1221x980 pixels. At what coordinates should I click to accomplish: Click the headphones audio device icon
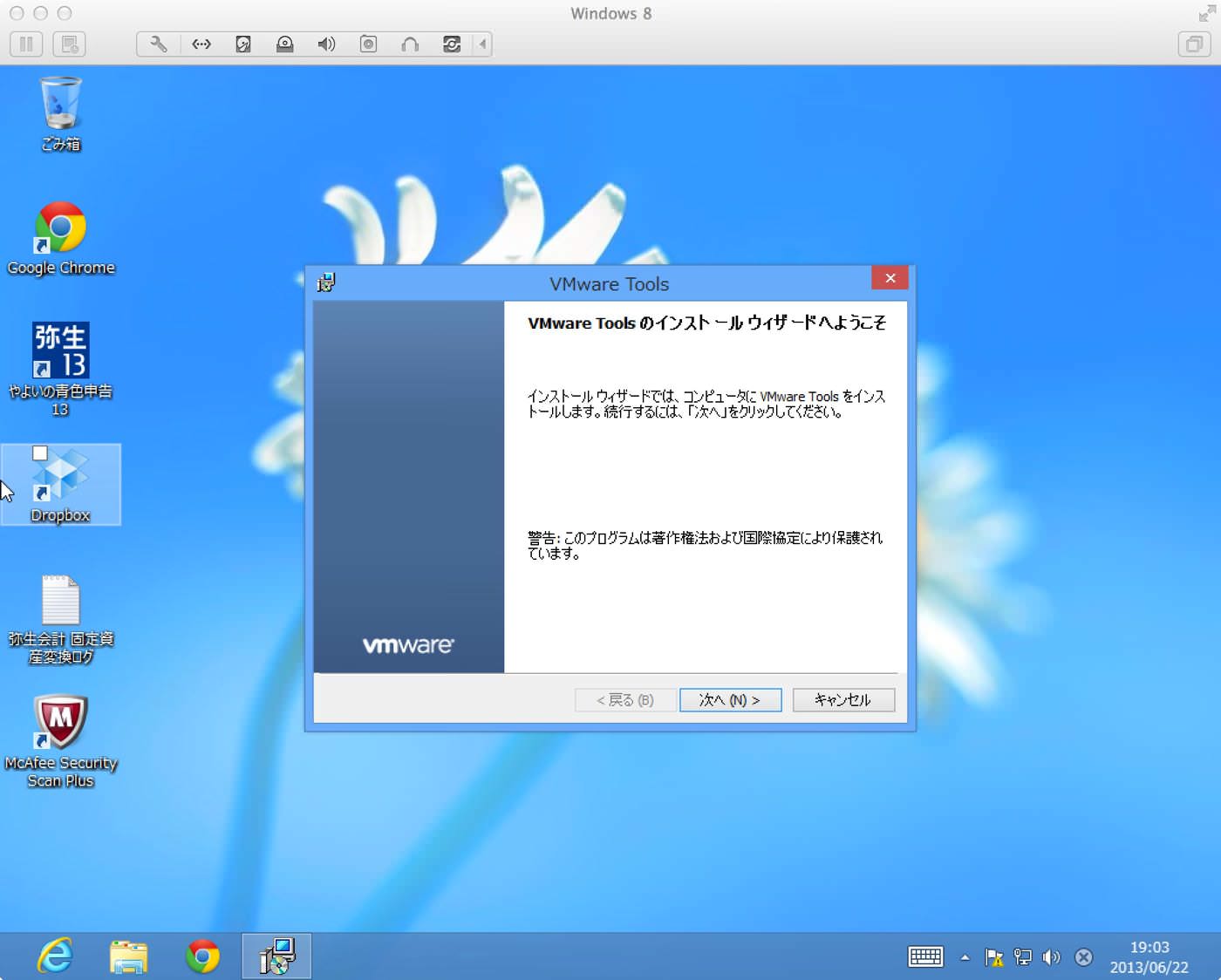click(410, 44)
